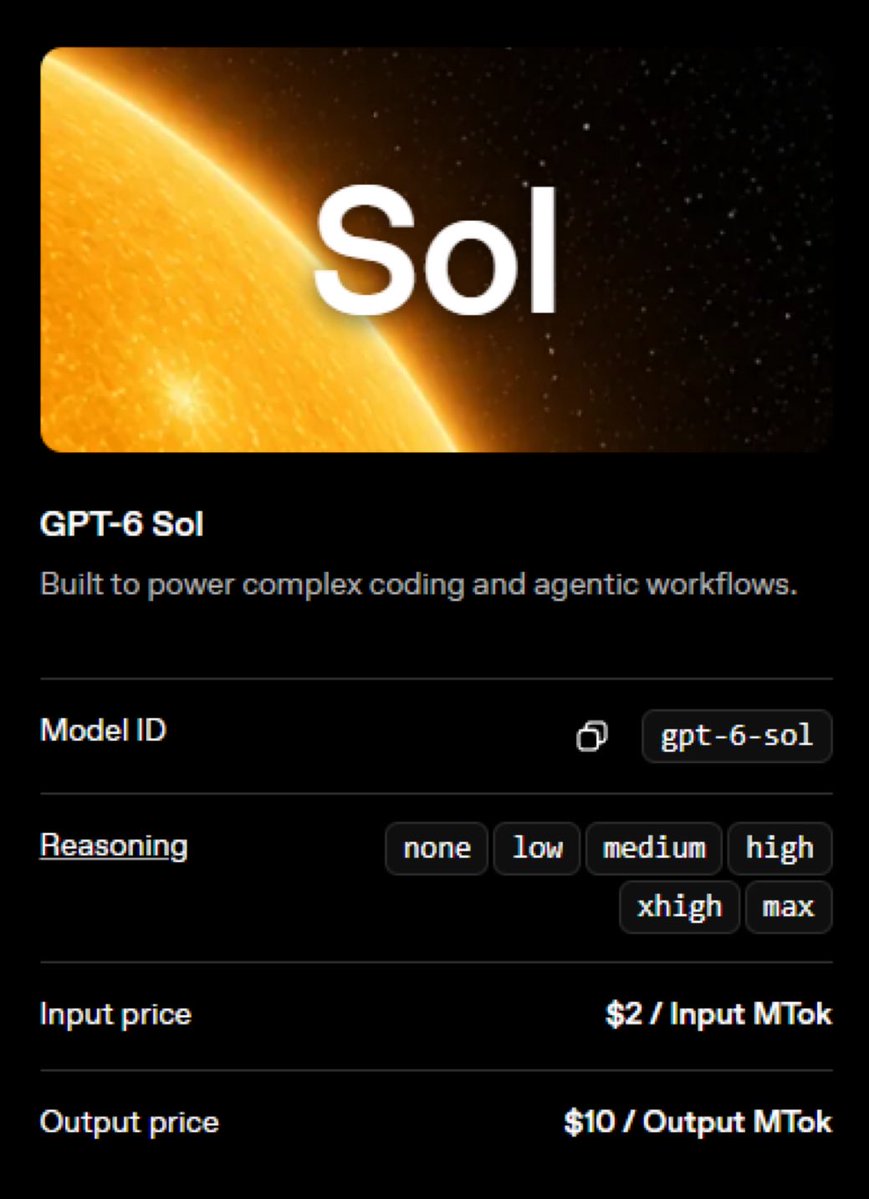The height and width of the screenshot is (1199, 869).
Task: Click the '$10 / Output MTok' value
Action: click(698, 1123)
